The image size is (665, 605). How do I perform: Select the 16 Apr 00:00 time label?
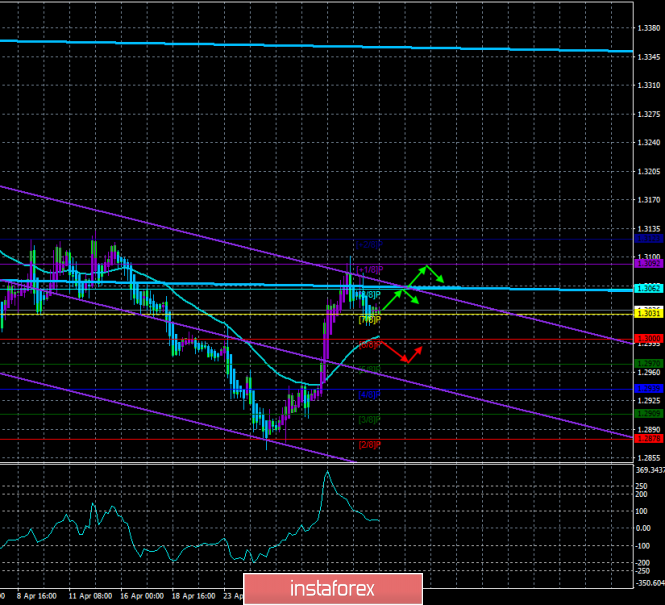pos(142,596)
